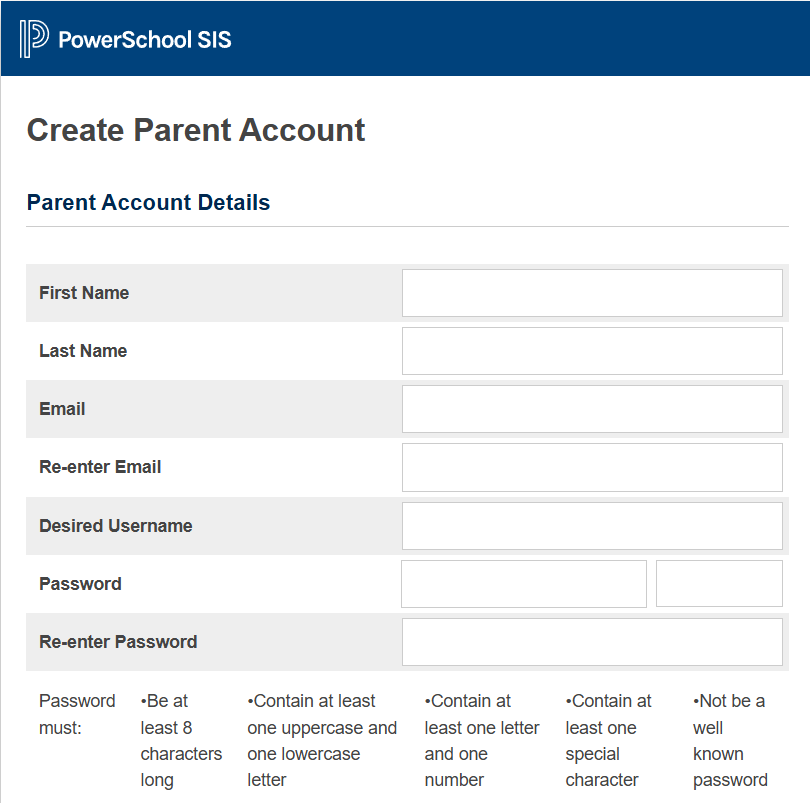Select the Last Name text box
The height and width of the screenshot is (803, 810).
pyautogui.click(x=591, y=350)
